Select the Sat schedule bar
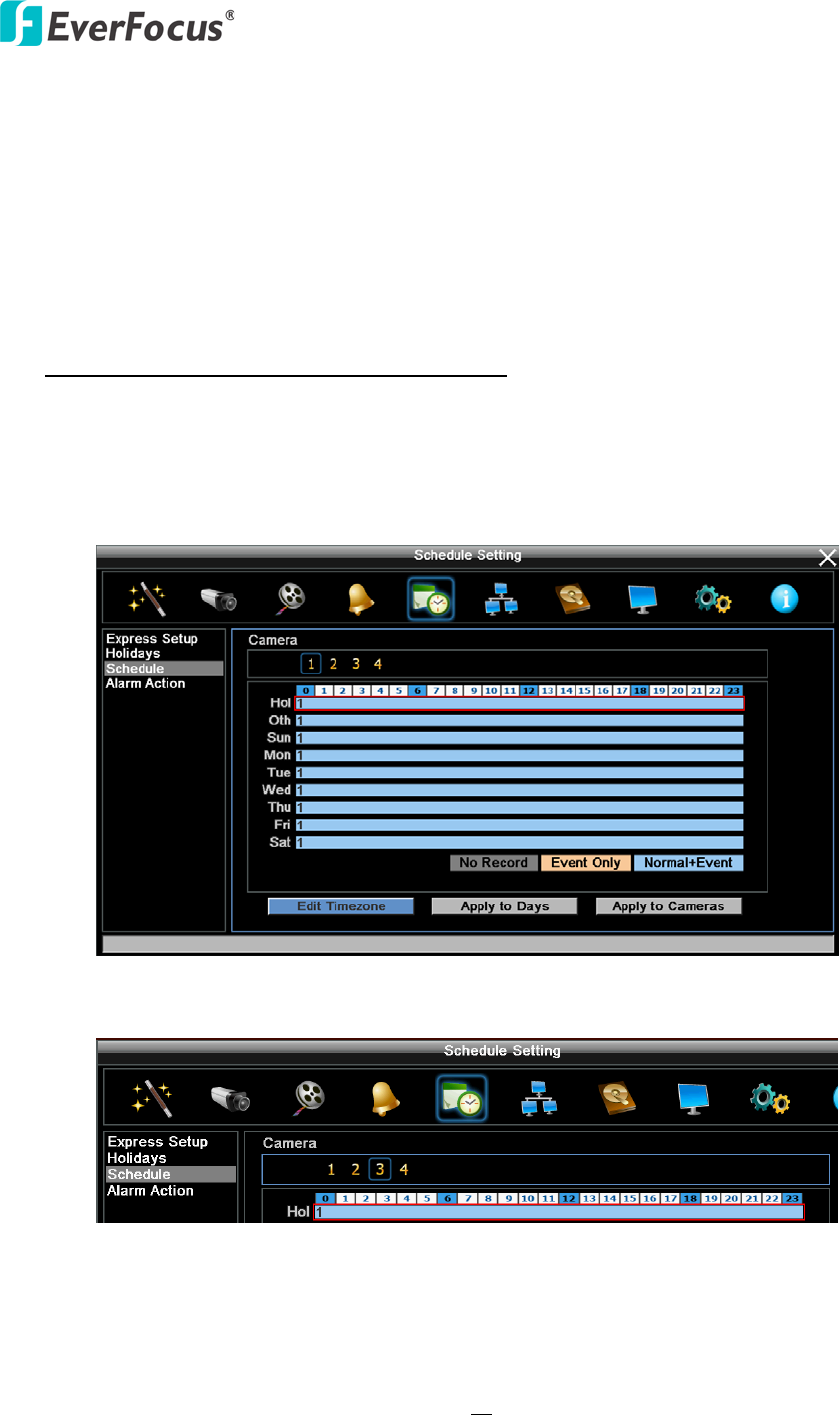Viewport: 839px width, 1415px height. (x=520, y=842)
